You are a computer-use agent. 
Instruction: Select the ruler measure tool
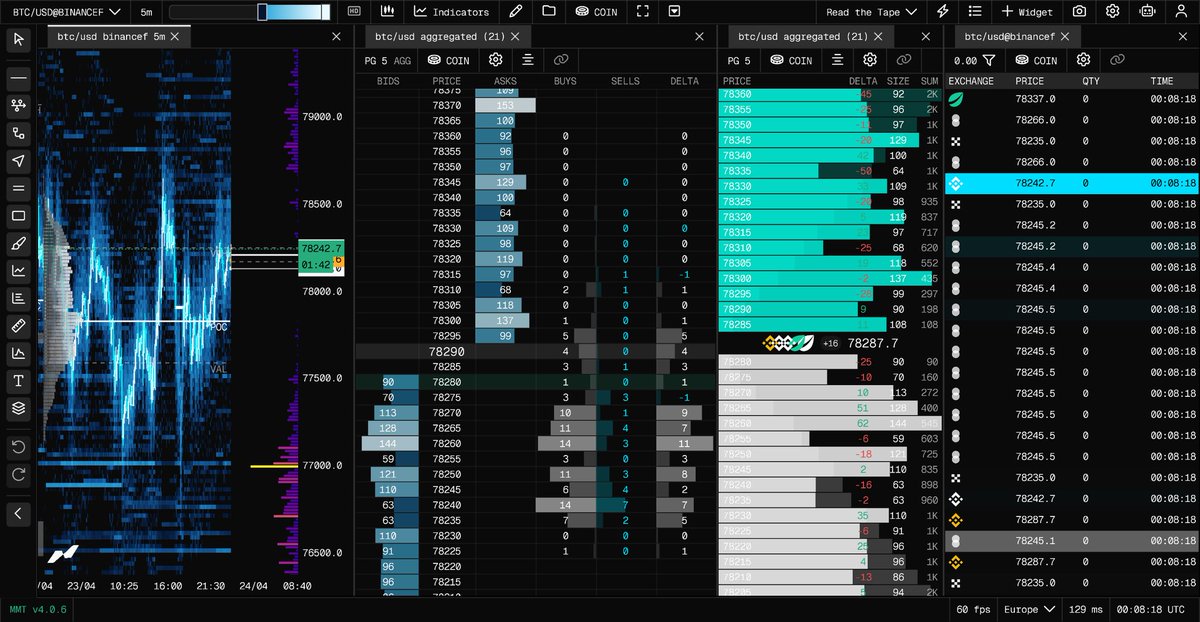(18, 325)
